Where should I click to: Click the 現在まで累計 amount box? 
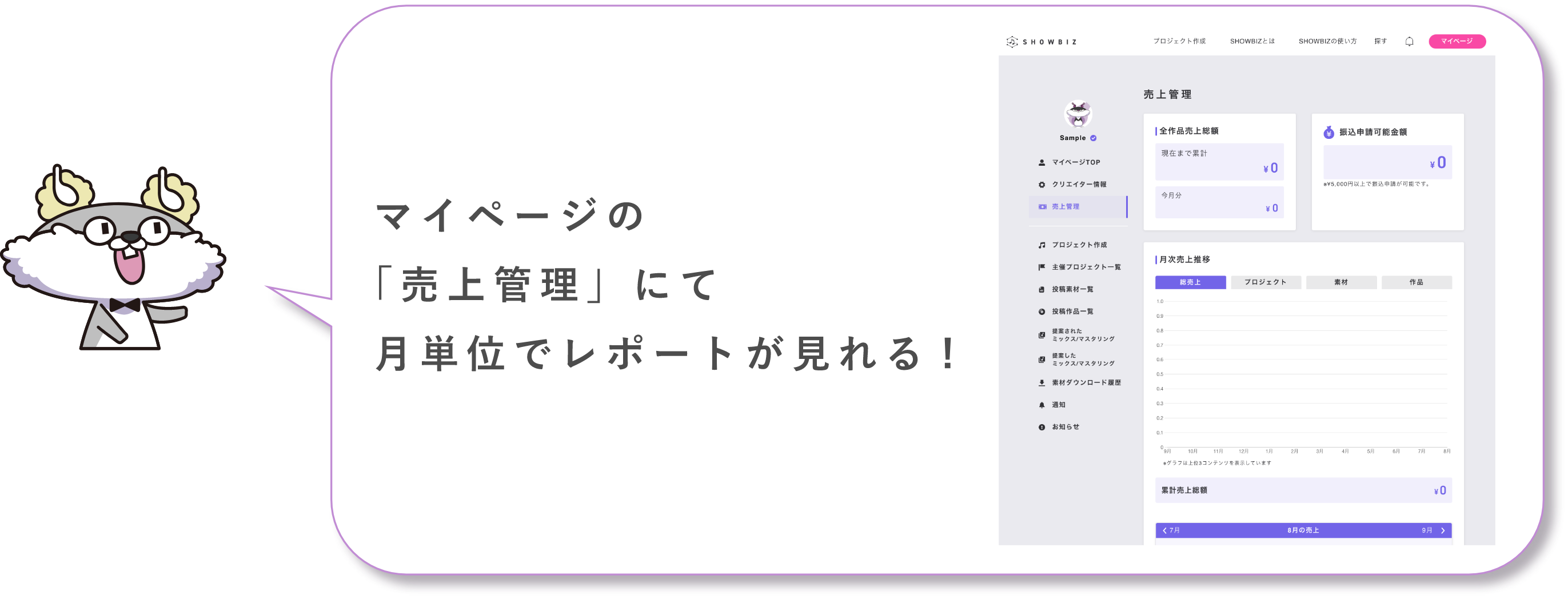pos(1219,161)
